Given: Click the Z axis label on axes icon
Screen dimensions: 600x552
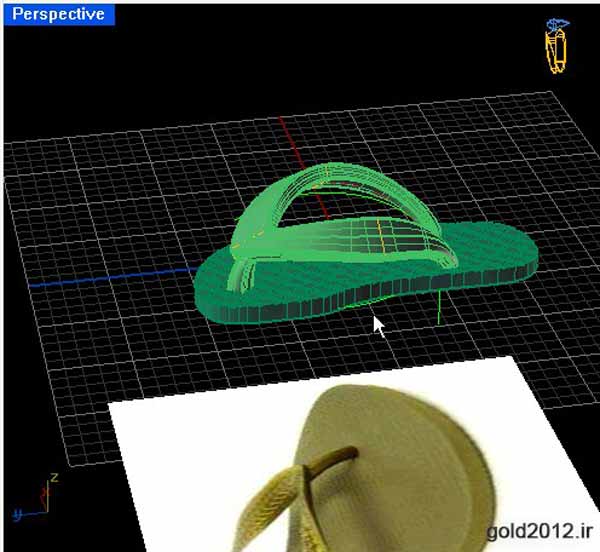Looking at the screenshot, I should click(x=52, y=478).
